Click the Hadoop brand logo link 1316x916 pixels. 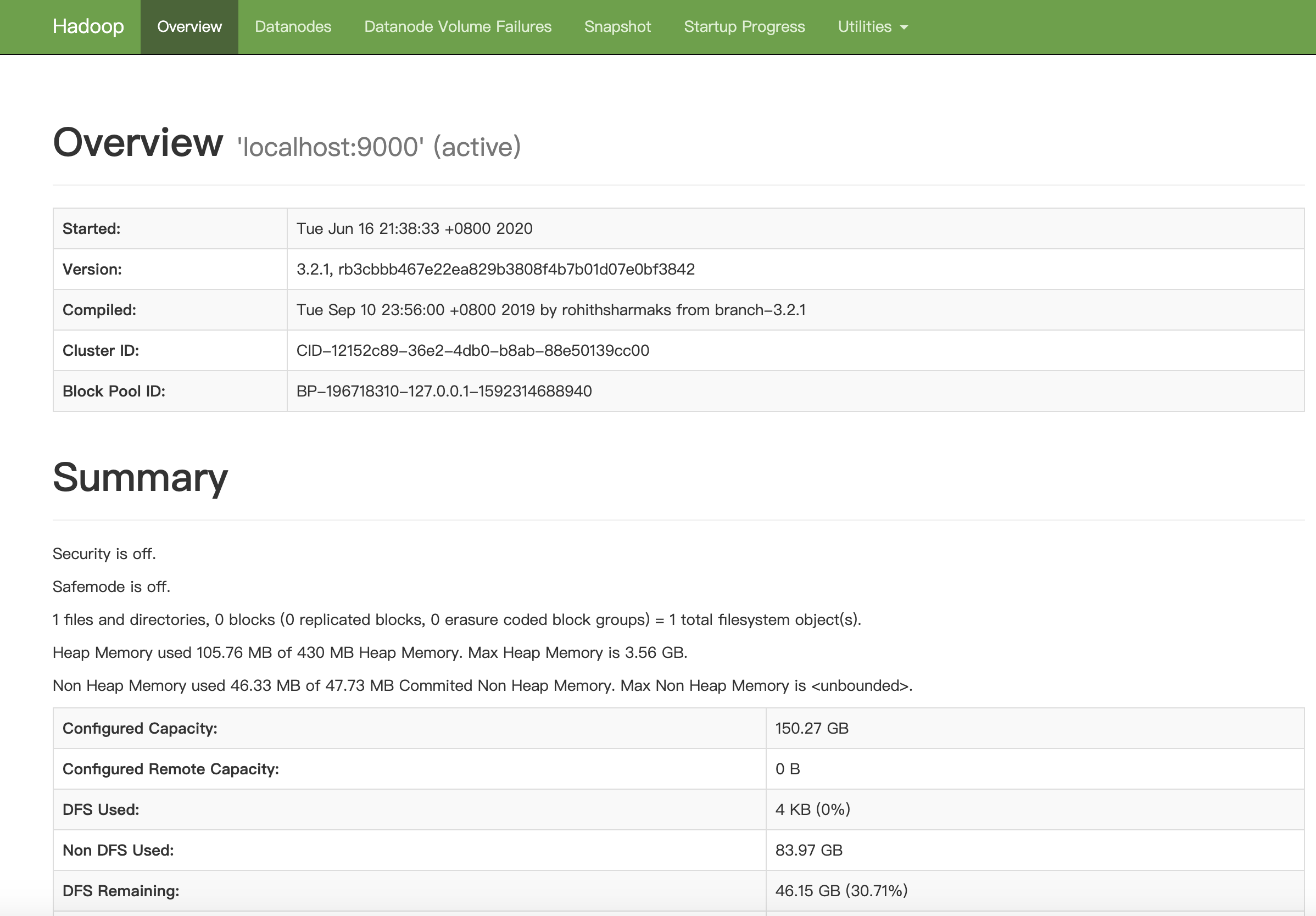[88, 26]
